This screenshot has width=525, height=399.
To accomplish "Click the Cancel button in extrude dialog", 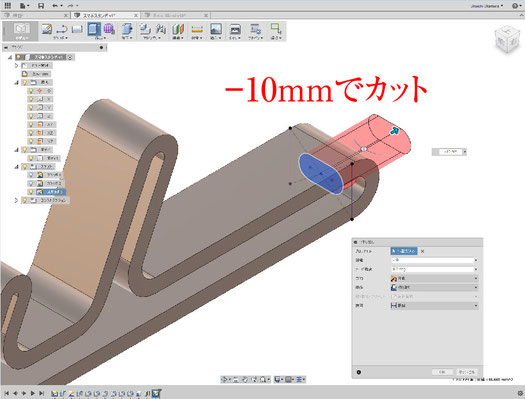I will (466, 372).
